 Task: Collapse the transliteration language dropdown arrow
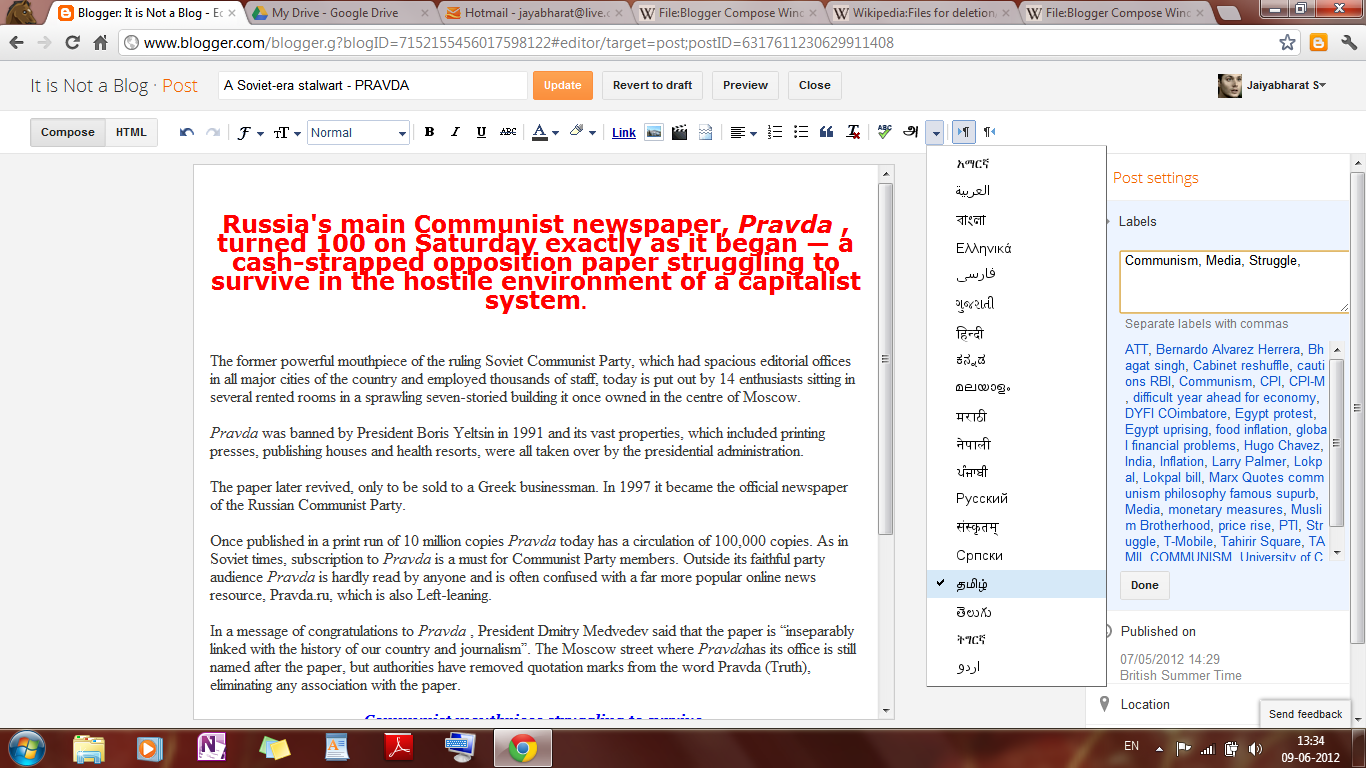pos(935,132)
